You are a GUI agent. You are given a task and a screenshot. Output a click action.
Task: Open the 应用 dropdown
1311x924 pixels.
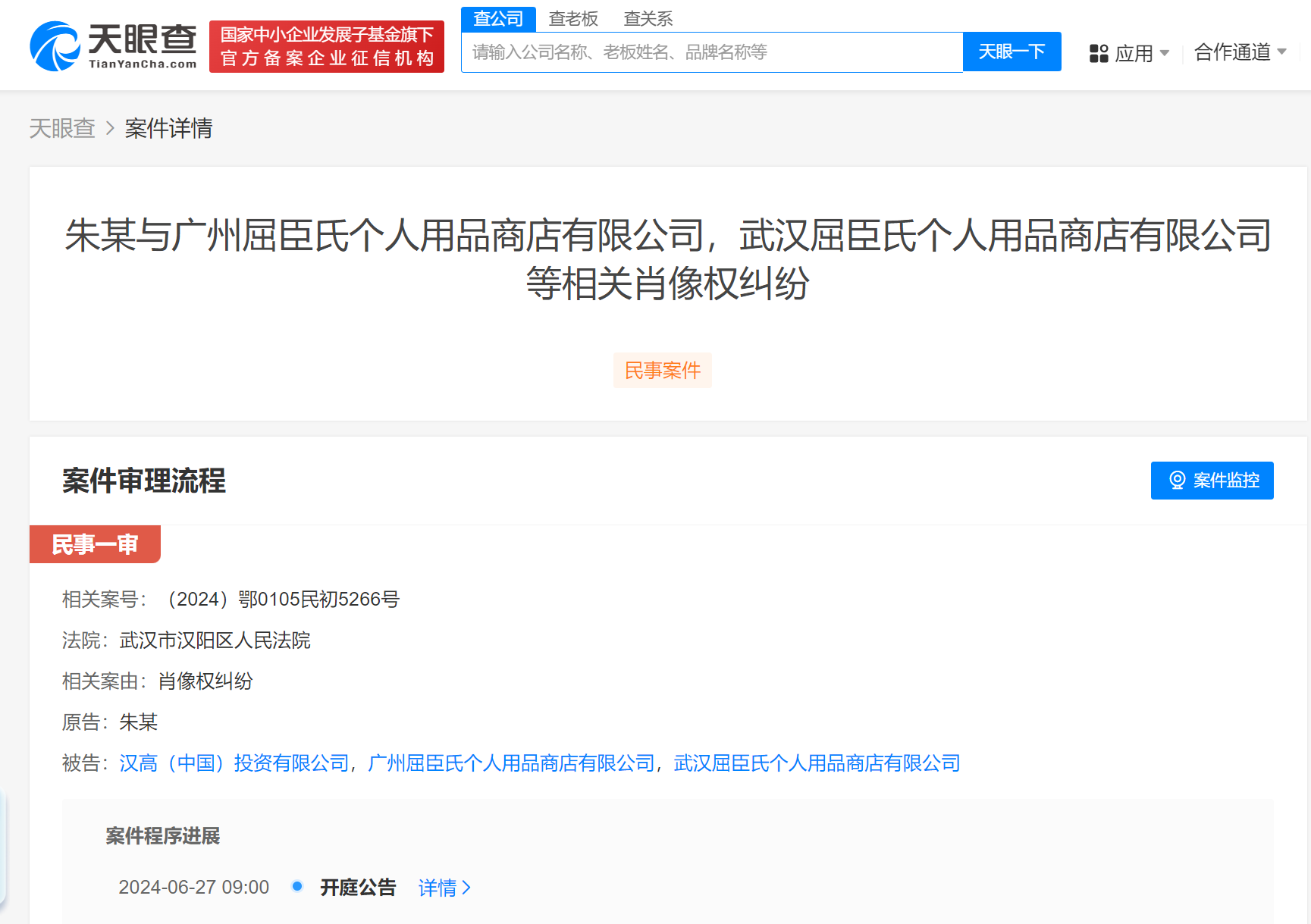click(x=1136, y=53)
